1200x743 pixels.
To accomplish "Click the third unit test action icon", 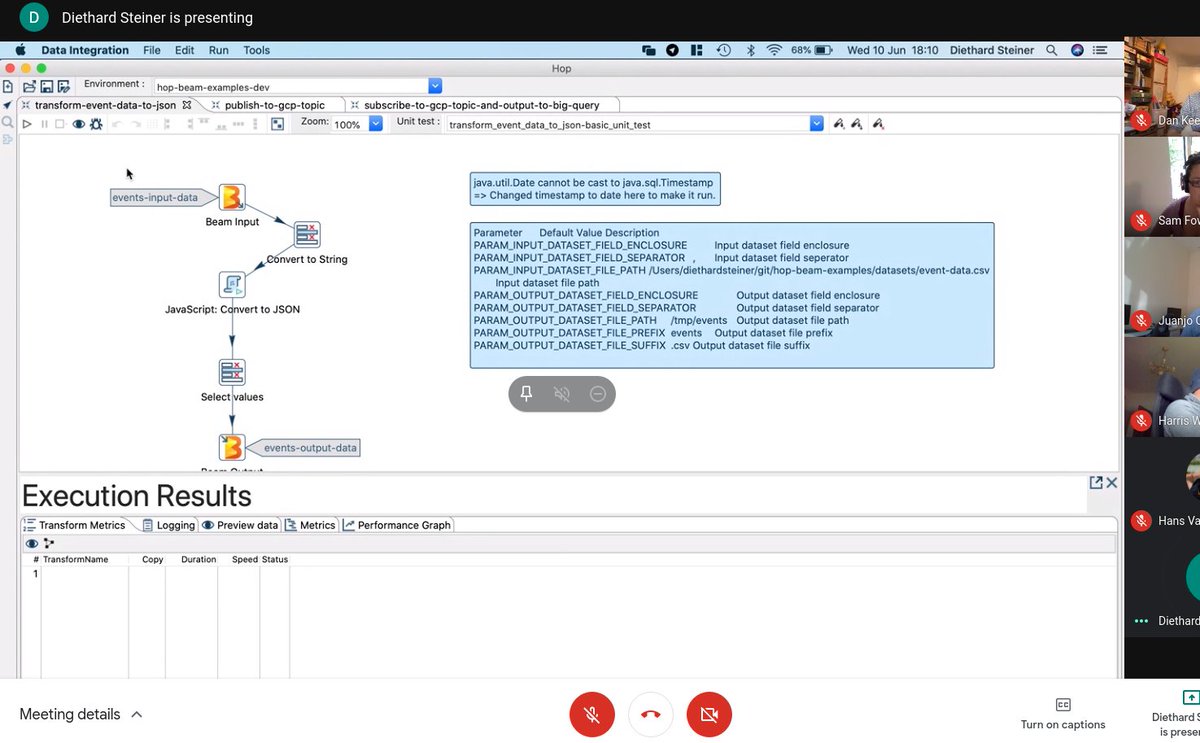I will (877, 124).
